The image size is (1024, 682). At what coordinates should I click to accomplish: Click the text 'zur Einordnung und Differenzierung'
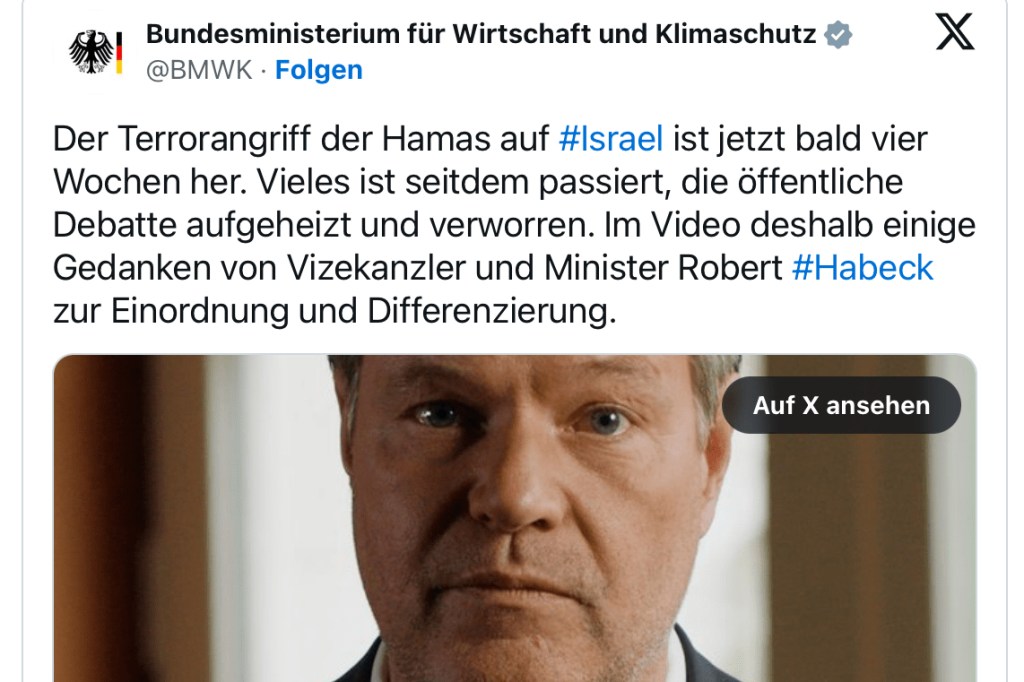pyautogui.click(x=333, y=312)
